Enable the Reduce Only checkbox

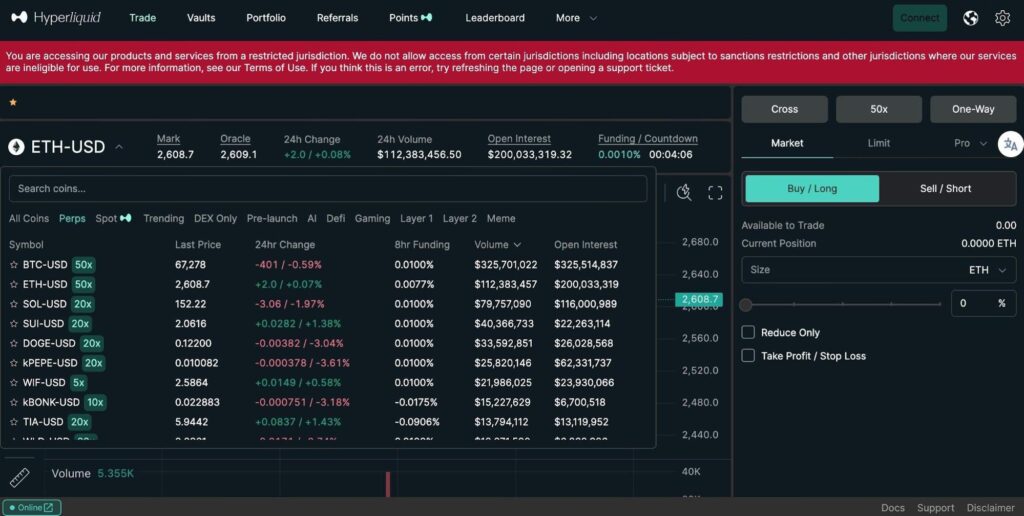coord(748,332)
